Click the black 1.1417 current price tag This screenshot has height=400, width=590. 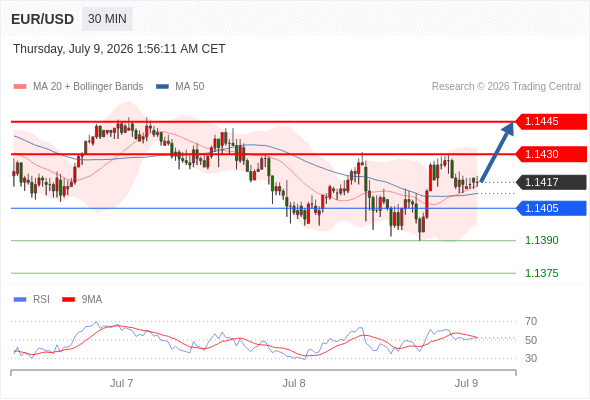(x=551, y=182)
